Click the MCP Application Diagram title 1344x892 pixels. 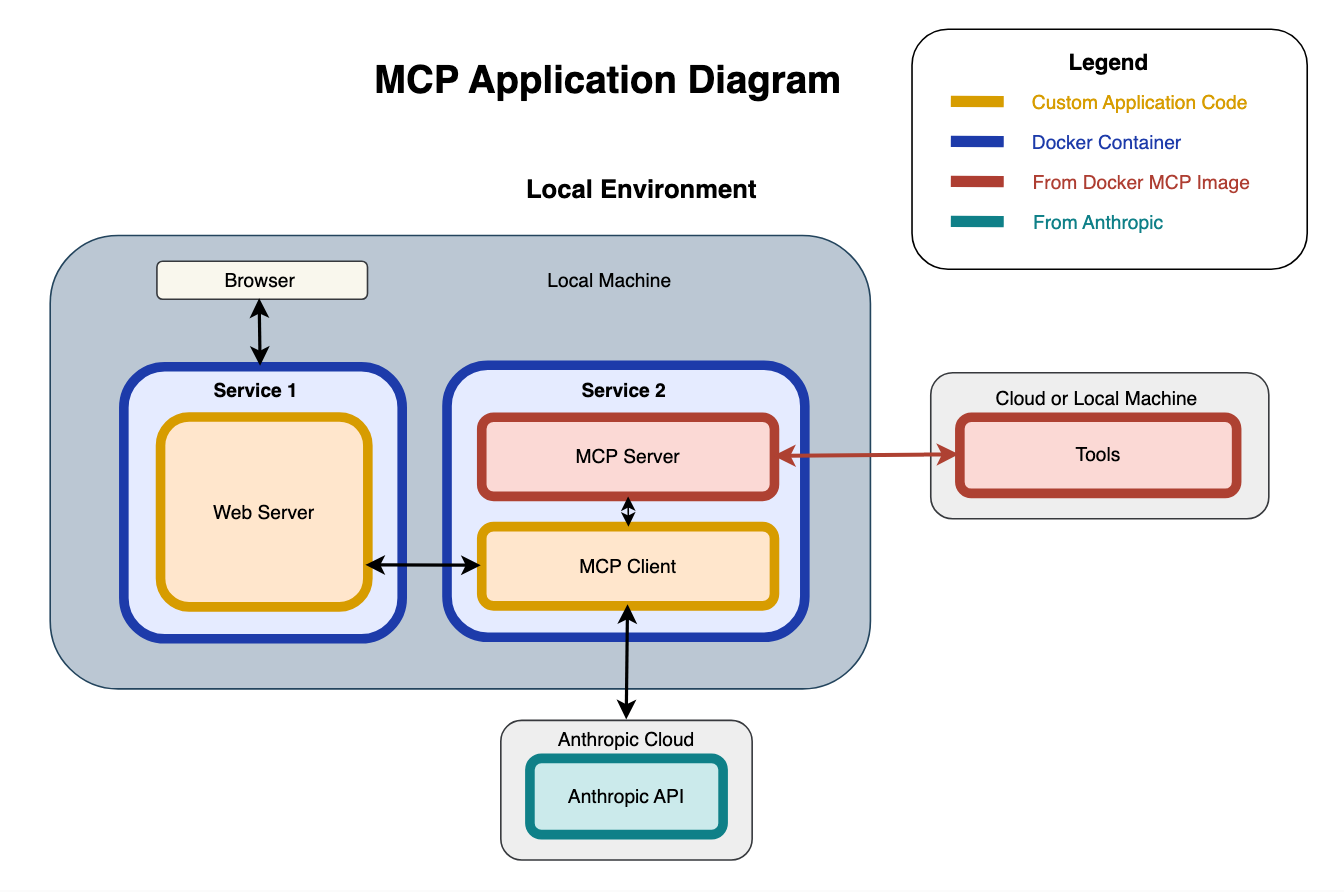(607, 80)
